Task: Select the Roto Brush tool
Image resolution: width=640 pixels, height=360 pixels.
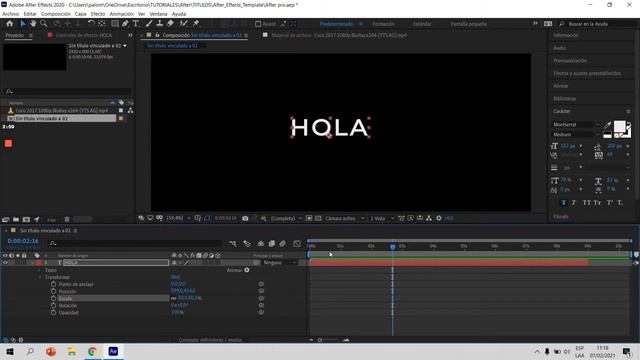Action: pyautogui.click(x=184, y=24)
